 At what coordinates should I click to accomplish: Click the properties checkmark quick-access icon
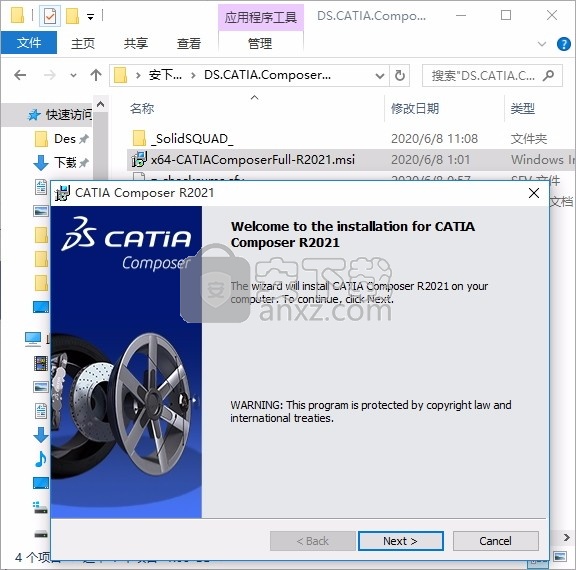(50, 16)
